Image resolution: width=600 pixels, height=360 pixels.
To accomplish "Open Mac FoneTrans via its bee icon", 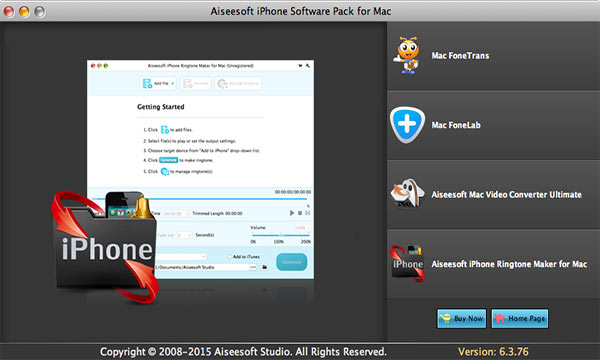I will [x=407, y=55].
